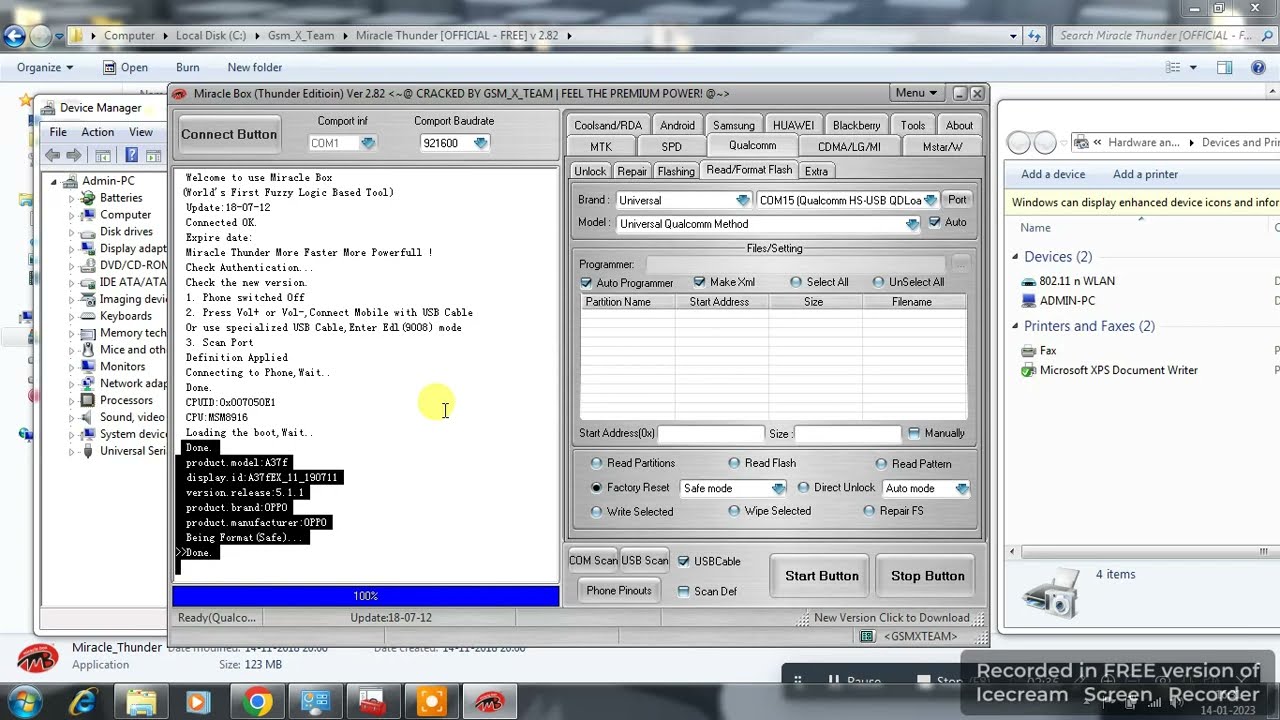Select the Wipe Selected radio button
The height and width of the screenshot is (720, 1280).
[x=735, y=511]
